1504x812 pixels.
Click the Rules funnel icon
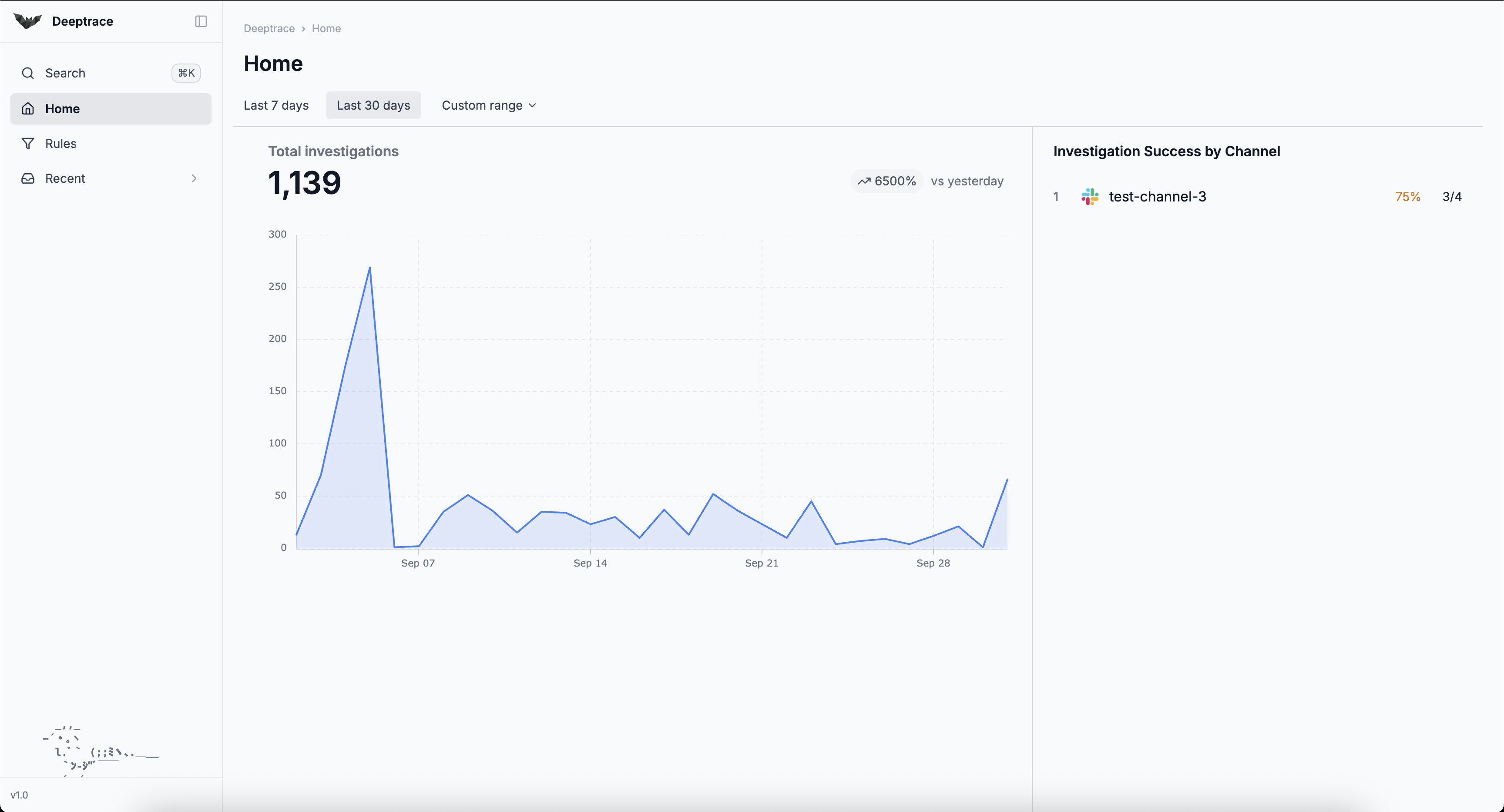(27, 144)
